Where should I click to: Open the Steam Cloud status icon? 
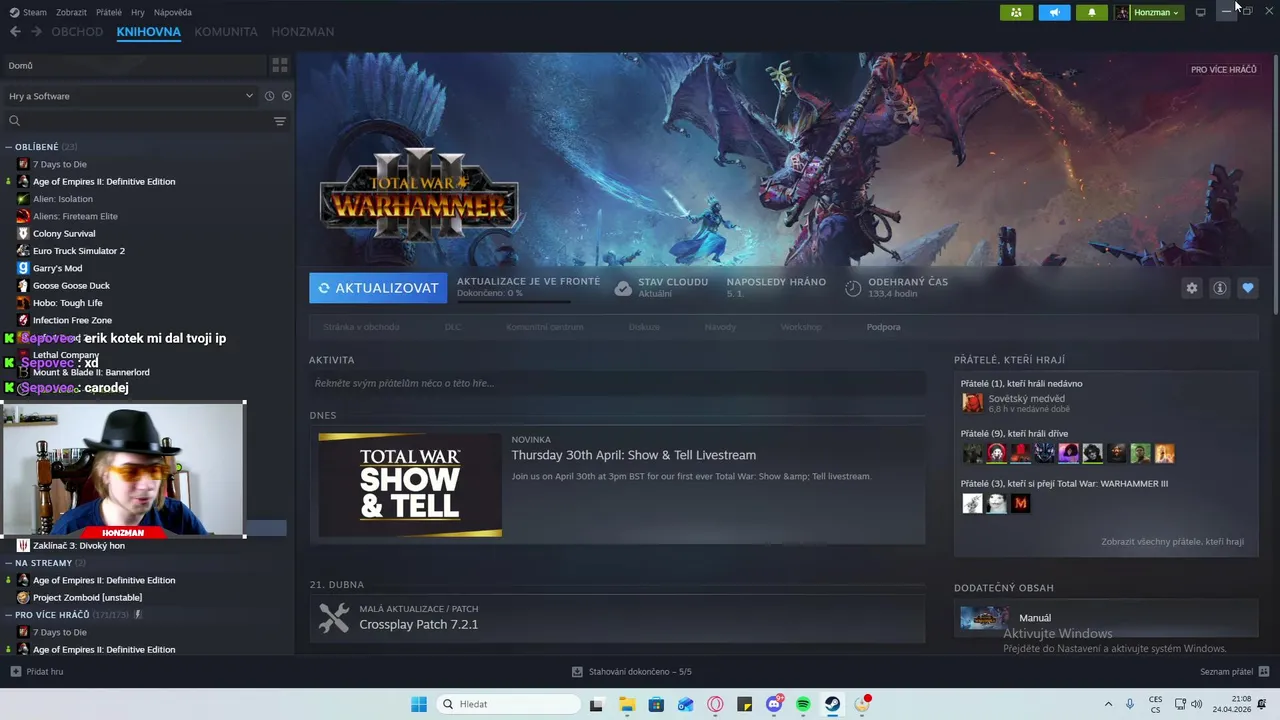point(623,288)
